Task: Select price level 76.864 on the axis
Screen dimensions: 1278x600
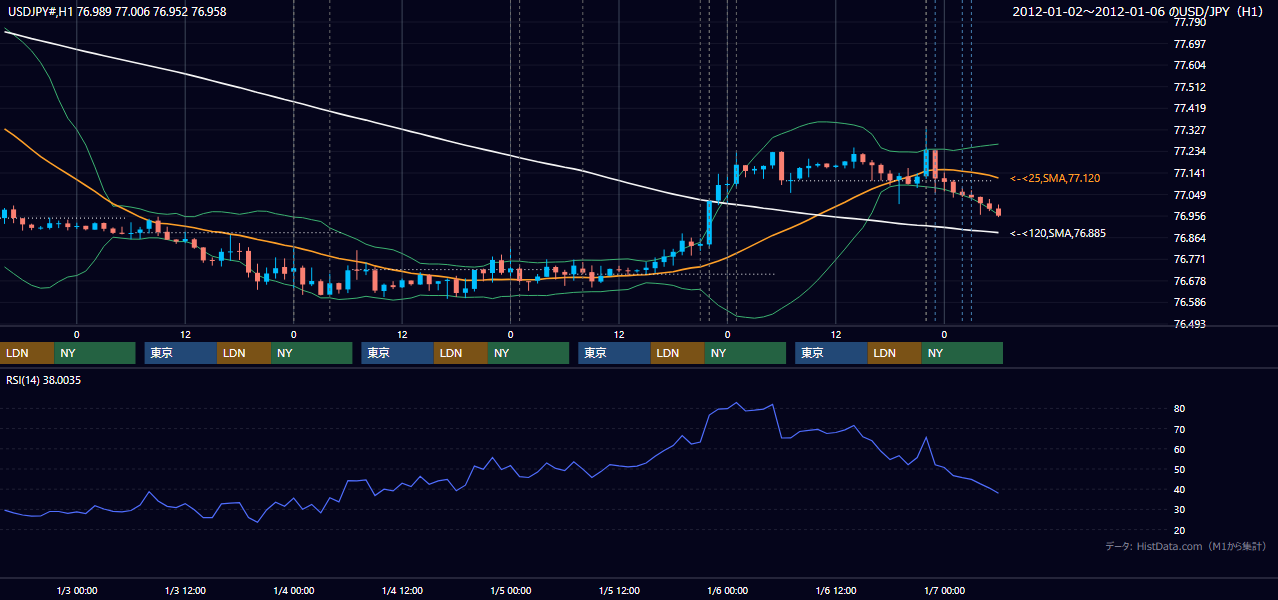Action: (1190, 238)
